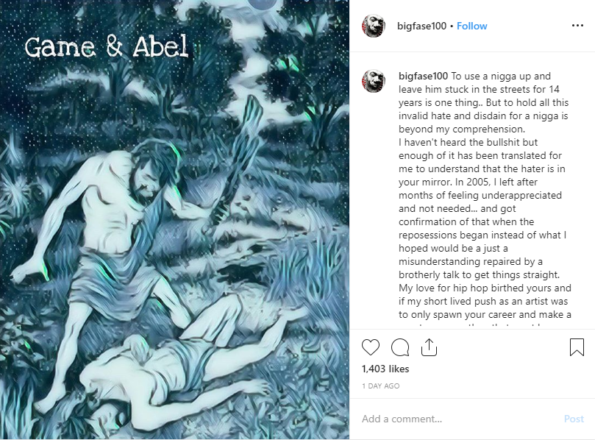The width and height of the screenshot is (595, 440).
Task: Save the post with the bookmark icon
Action: [x=577, y=347]
